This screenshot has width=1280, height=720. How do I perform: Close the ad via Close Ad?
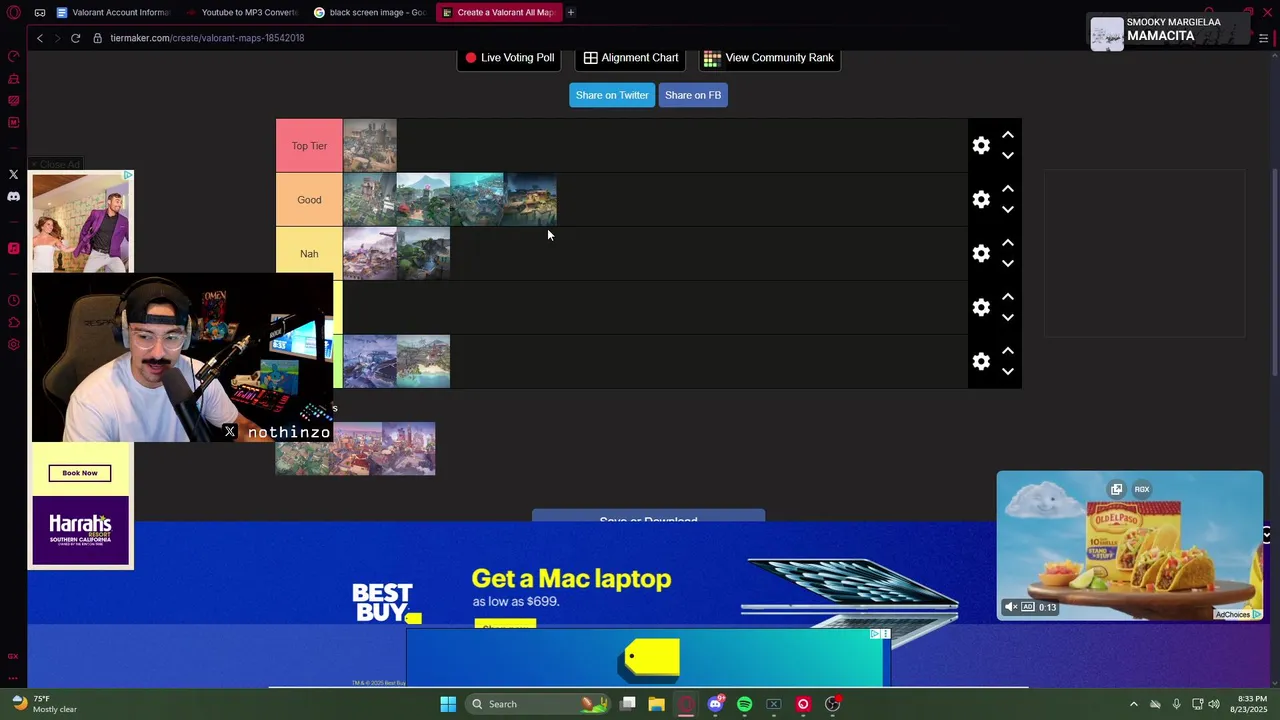(55, 164)
